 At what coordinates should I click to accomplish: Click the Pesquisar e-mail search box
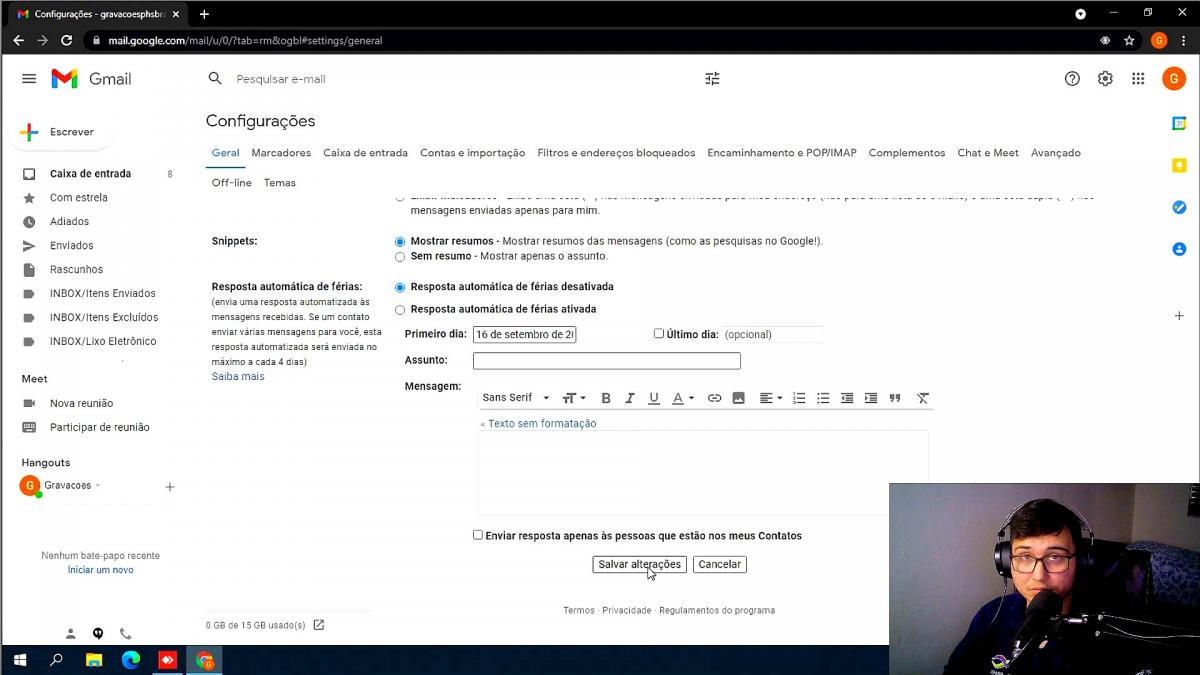coord(460,79)
